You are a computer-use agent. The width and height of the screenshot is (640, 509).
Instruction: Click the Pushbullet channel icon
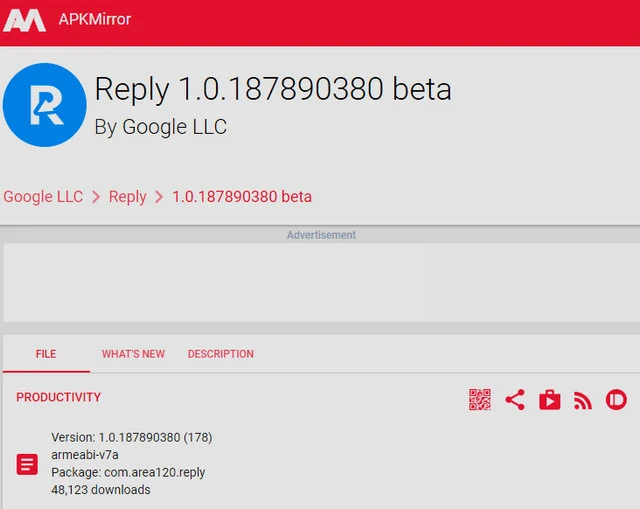pyautogui.click(x=616, y=400)
